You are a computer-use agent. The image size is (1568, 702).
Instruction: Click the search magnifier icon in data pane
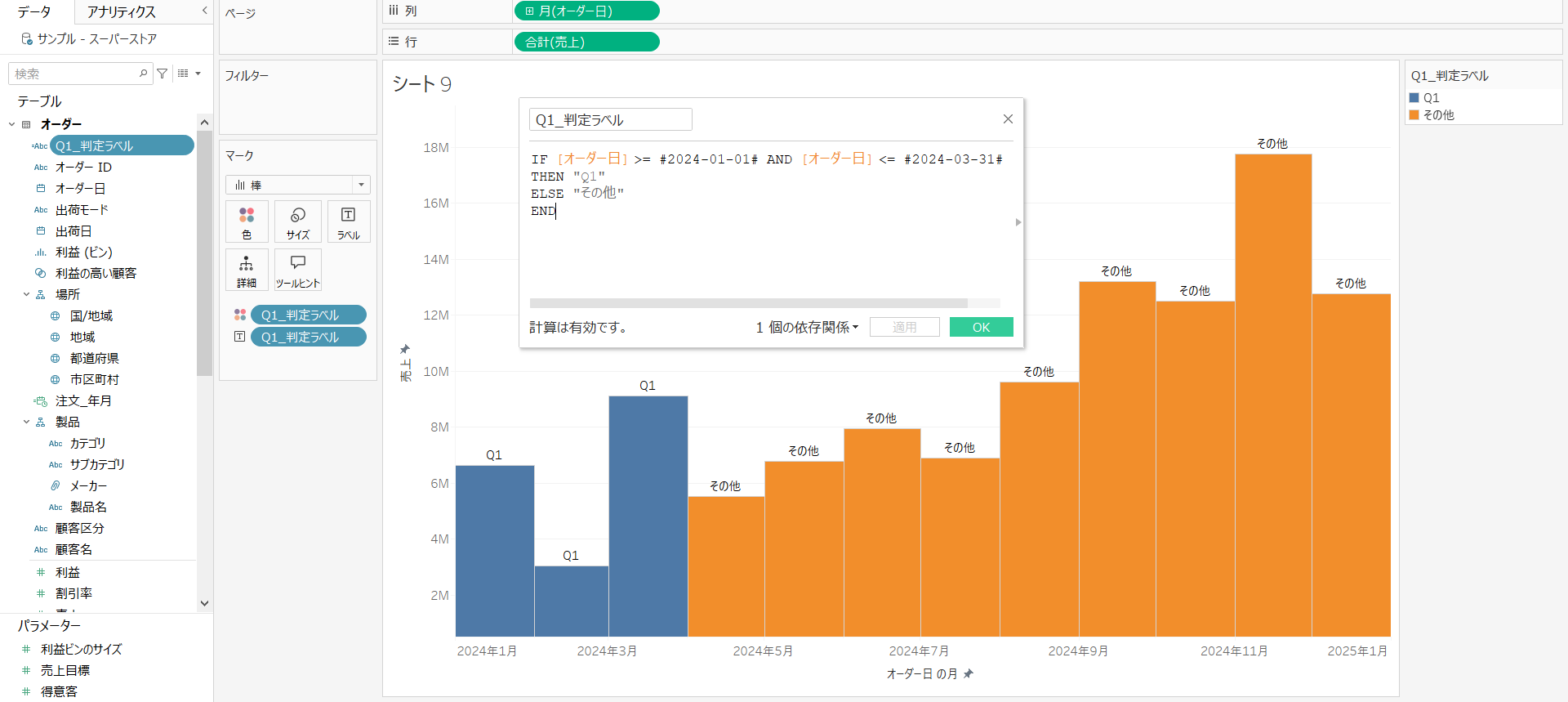tap(144, 74)
